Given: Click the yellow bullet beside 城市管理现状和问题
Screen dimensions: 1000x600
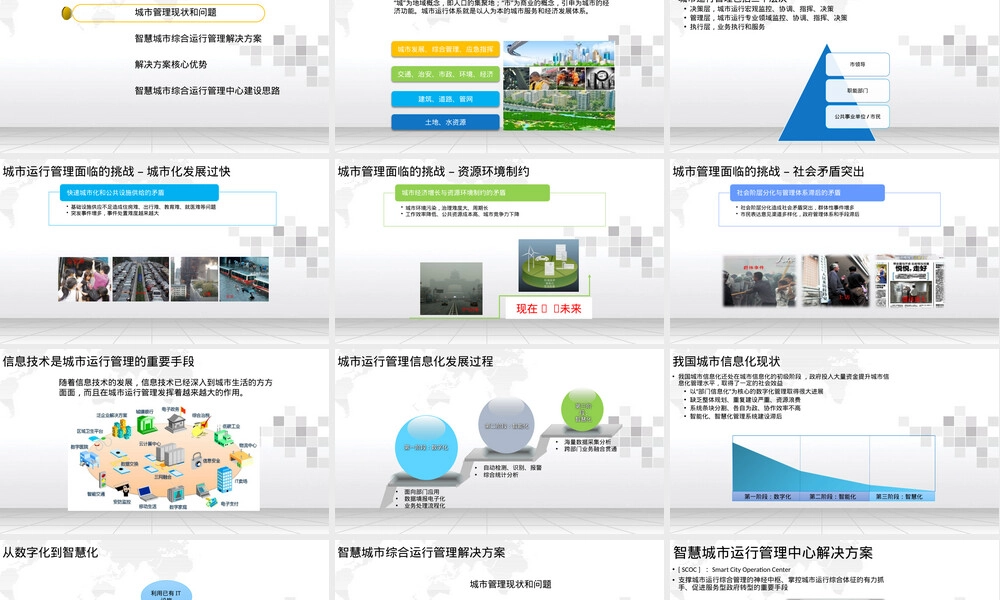Looking at the screenshot, I should coord(66,13).
